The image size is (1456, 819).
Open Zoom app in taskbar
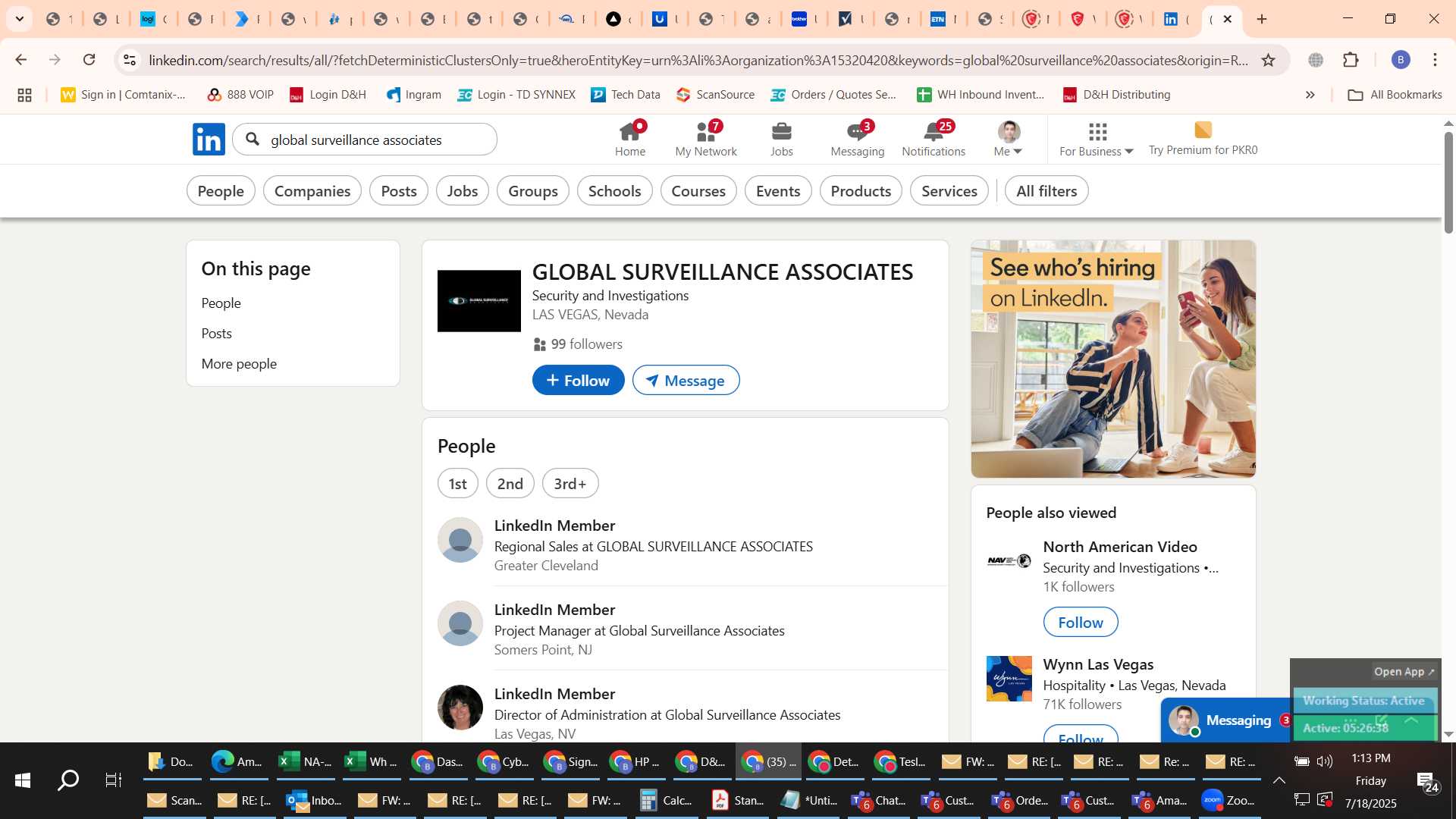point(1228,800)
